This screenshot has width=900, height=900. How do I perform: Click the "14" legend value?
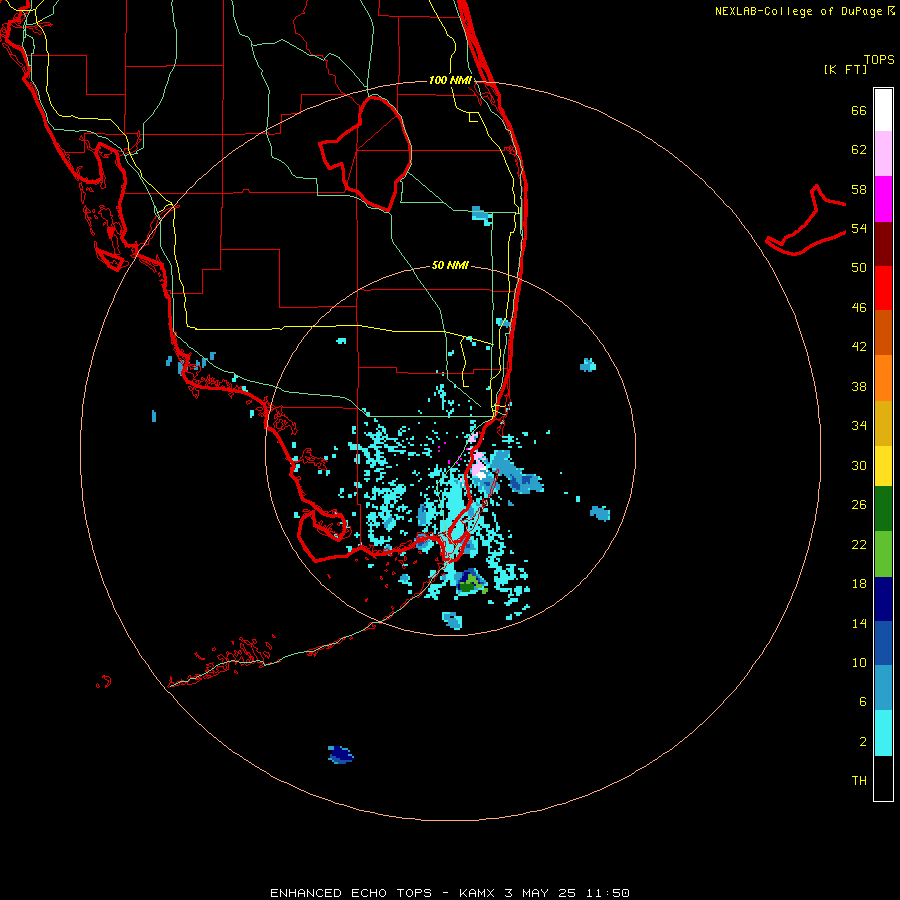[x=859, y=623]
